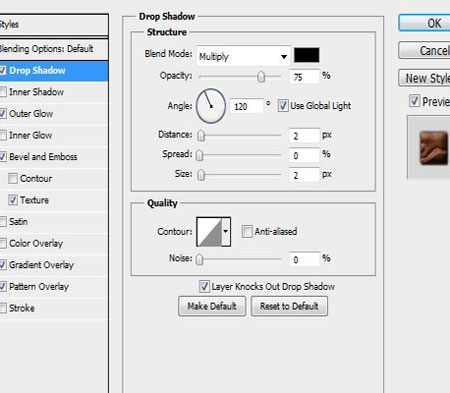450x393 pixels.
Task: Open the Stroke settings
Action: tap(22, 308)
